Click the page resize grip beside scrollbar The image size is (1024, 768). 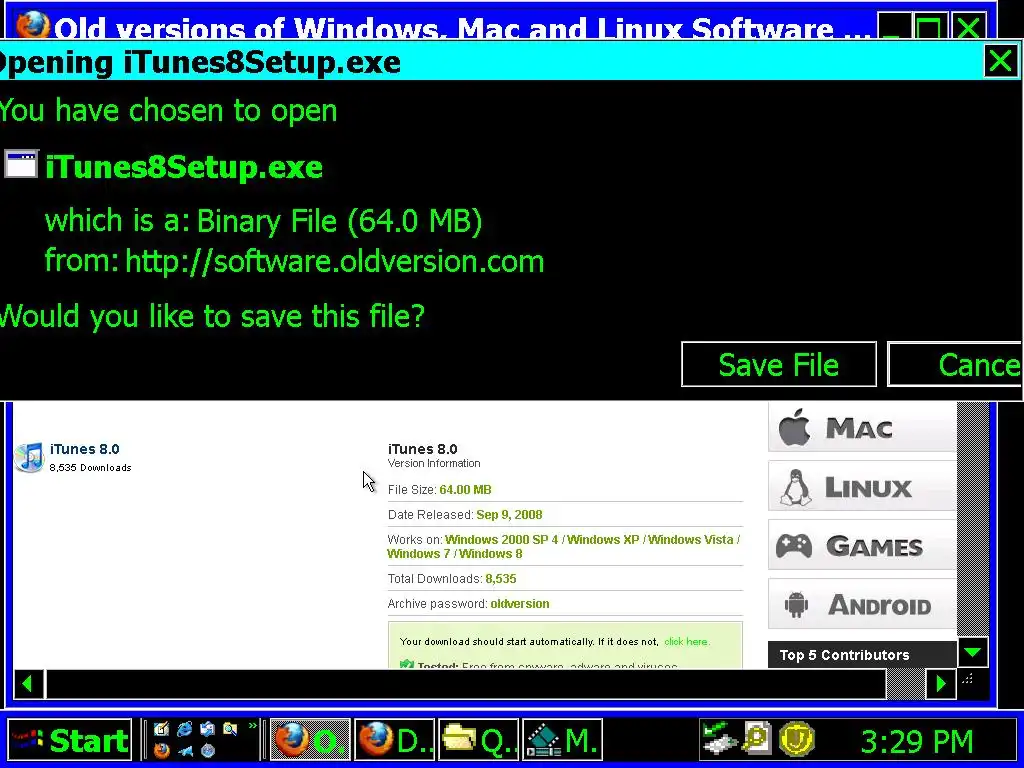[x=967, y=679]
